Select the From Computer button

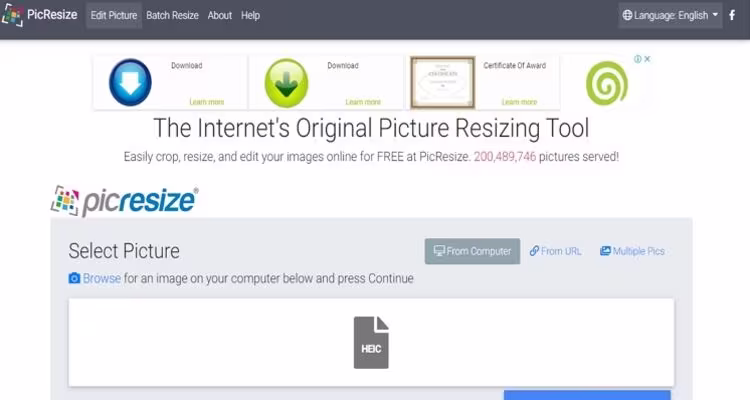[x=472, y=251]
